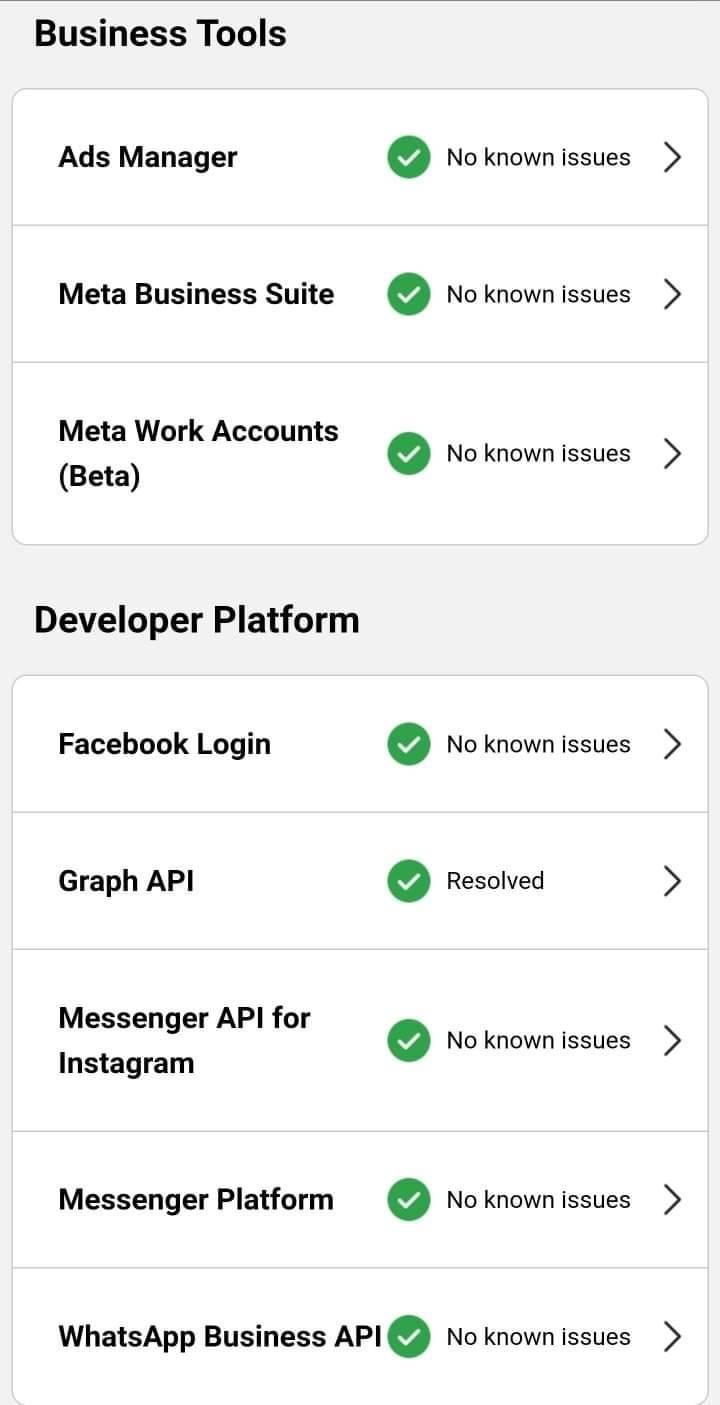
Task: Open the Messenger Platform chevron
Action: (673, 1199)
